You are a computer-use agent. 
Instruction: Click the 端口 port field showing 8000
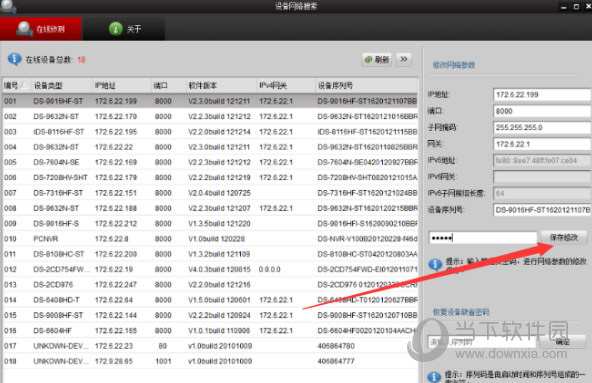(x=542, y=111)
